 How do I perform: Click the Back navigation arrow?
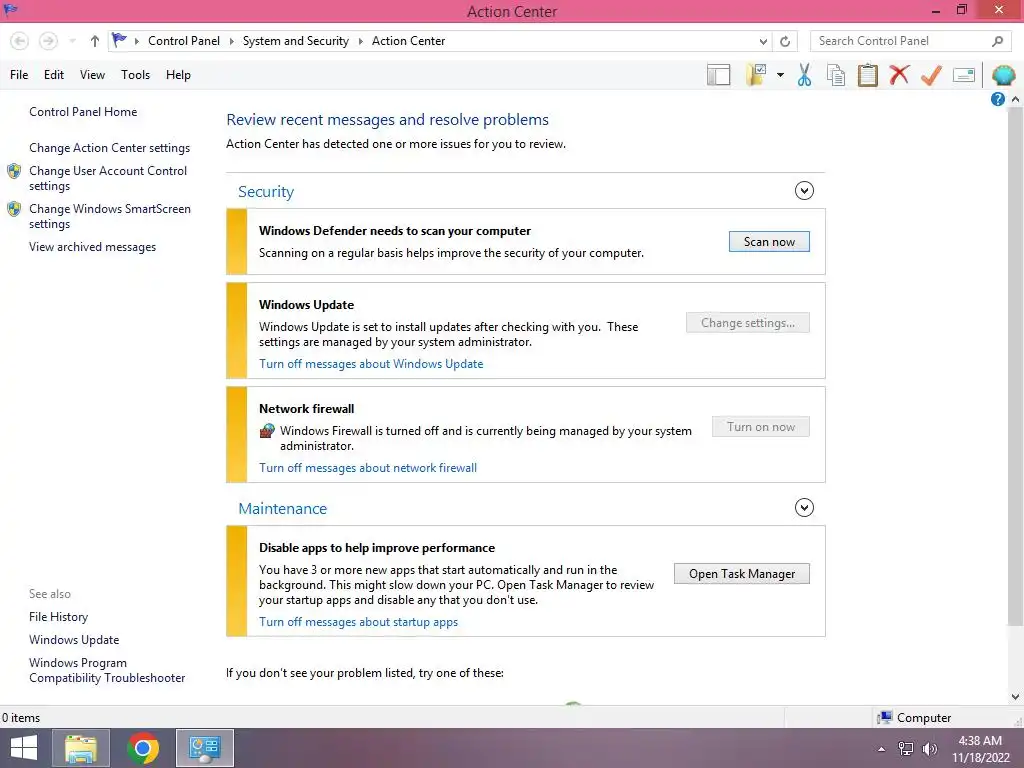(x=20, y=41)
